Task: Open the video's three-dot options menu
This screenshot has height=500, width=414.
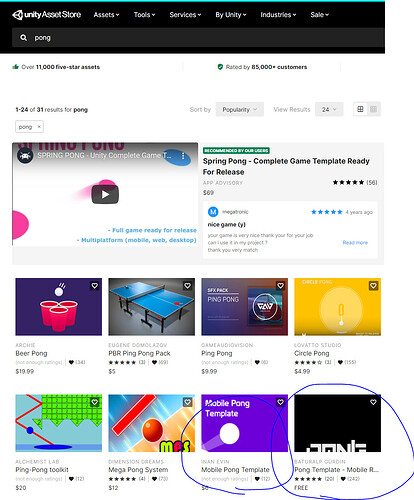Action: coord(183,156)
